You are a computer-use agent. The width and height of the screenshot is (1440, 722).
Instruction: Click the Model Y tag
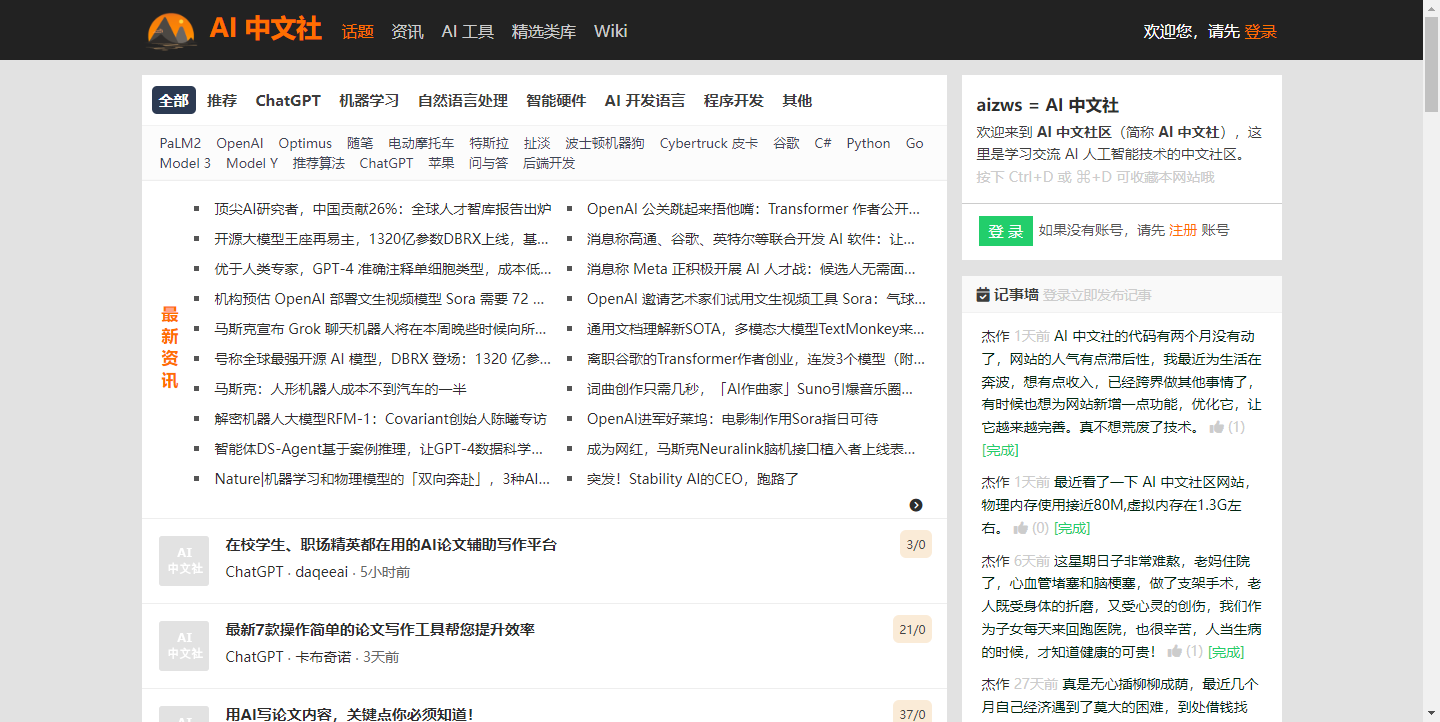(x=252, y=163)
